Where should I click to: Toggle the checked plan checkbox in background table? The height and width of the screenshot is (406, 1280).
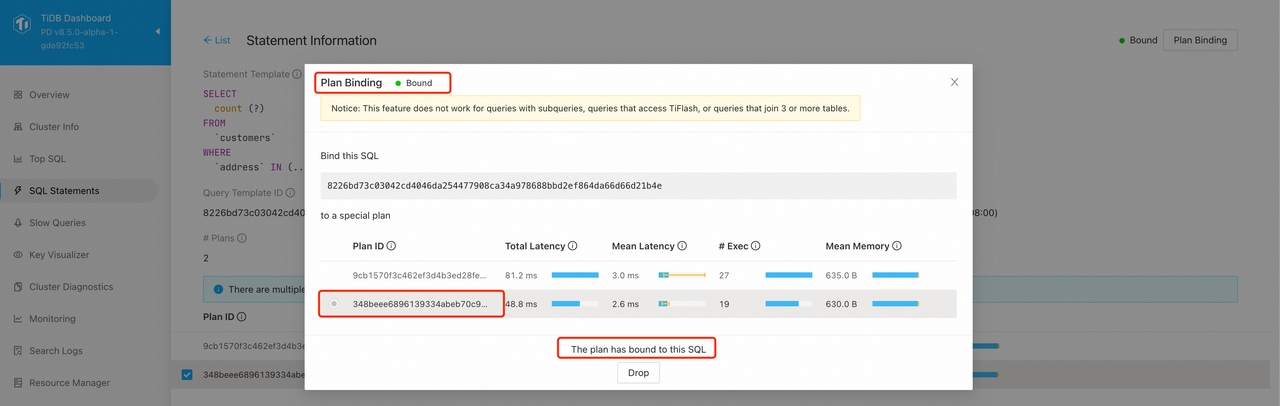(187, 375)
